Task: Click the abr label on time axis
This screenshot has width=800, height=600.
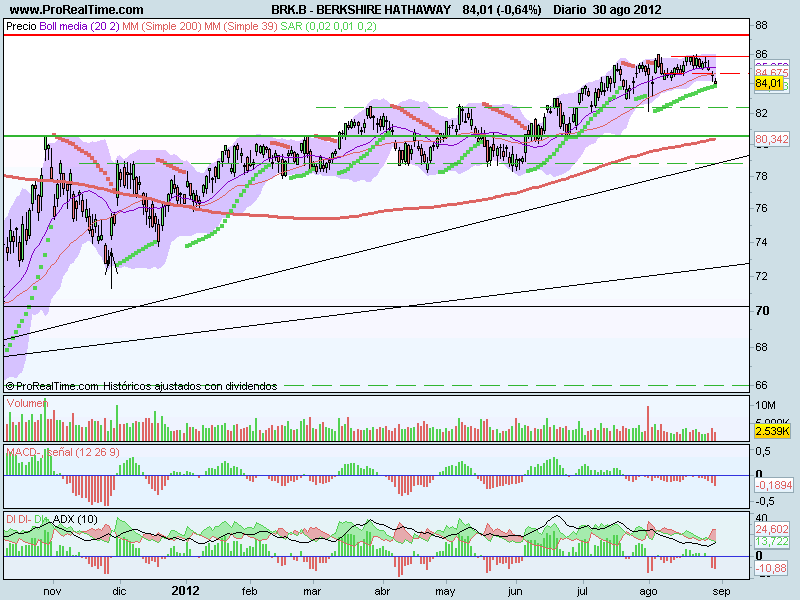Action: coord(383,592)
